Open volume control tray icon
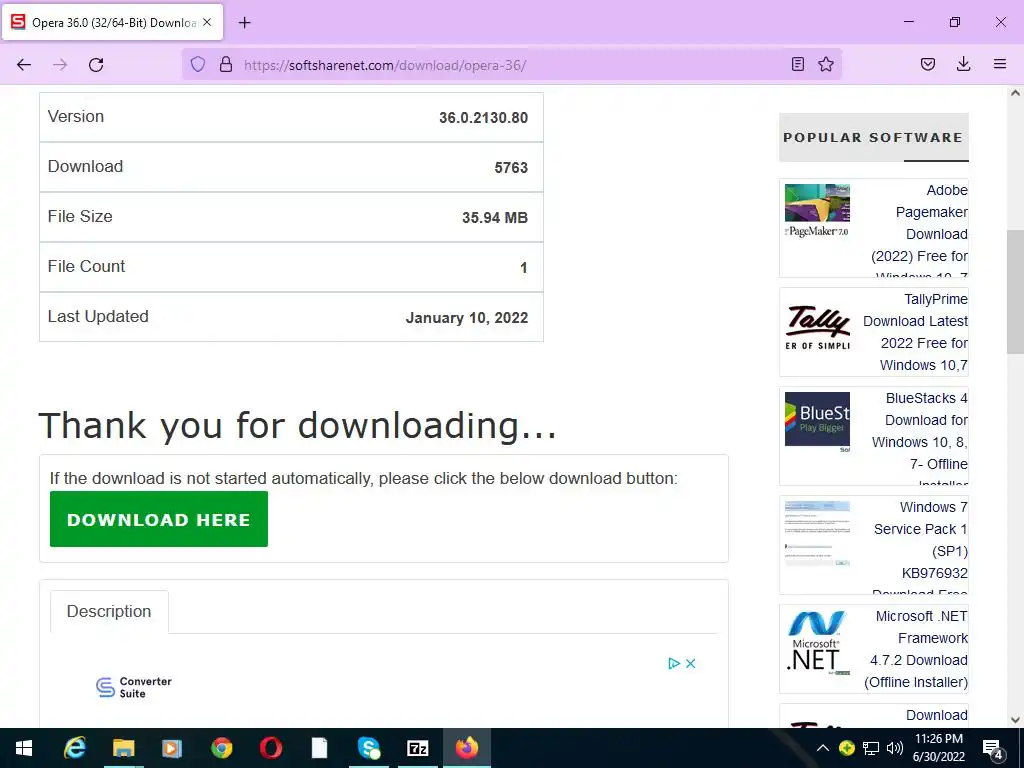 click(895, 748)
